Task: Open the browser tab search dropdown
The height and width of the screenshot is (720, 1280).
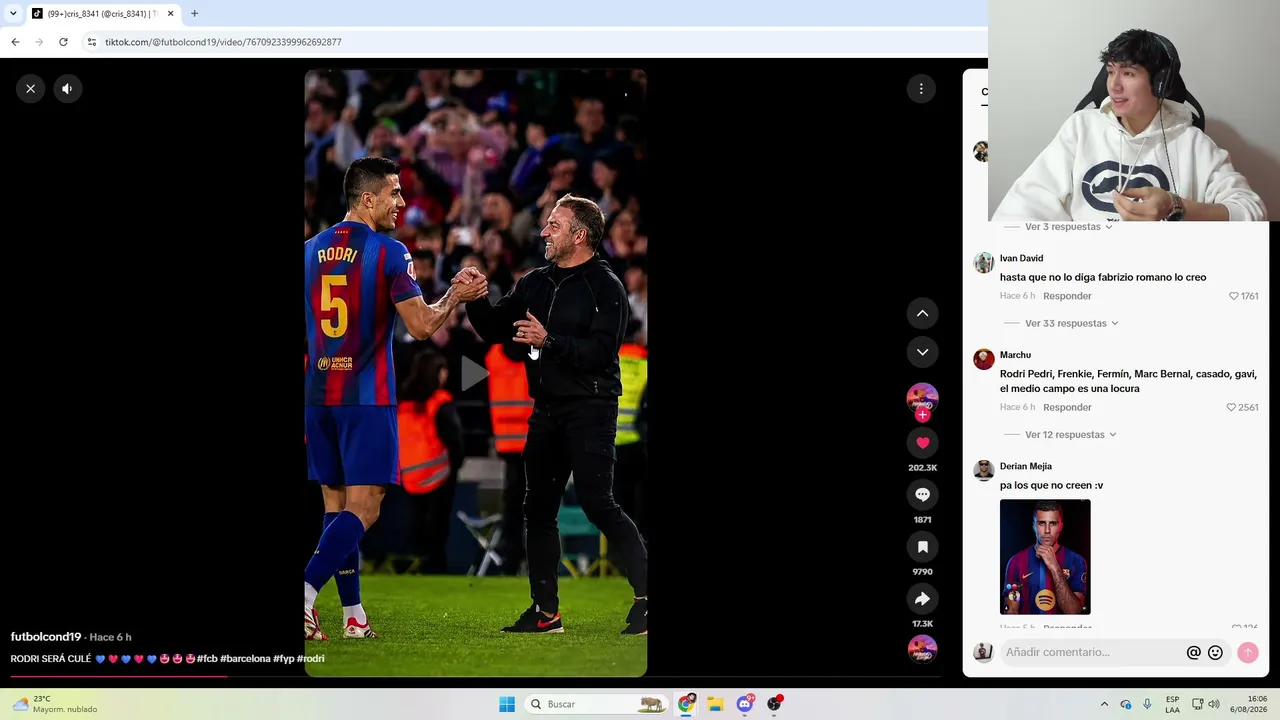Action: [x=13, y=14]
